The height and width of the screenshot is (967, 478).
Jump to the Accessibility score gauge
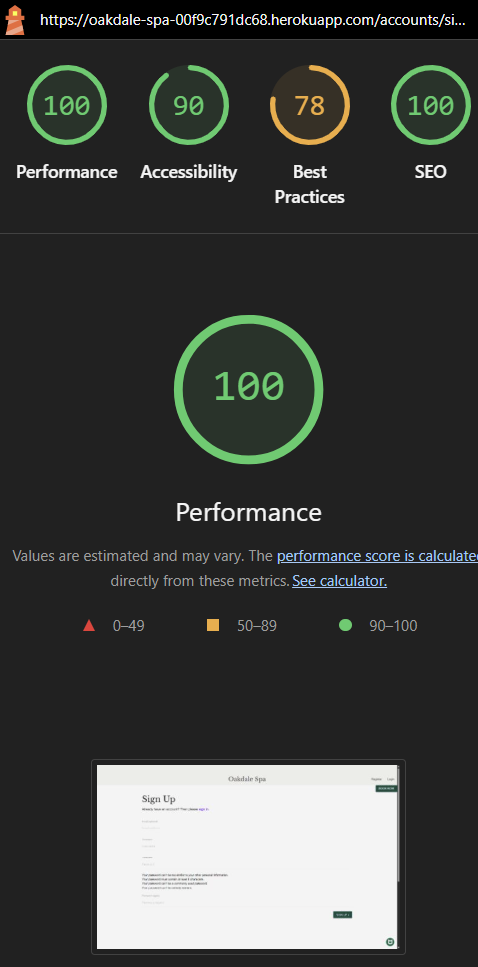tap(189, 105)
